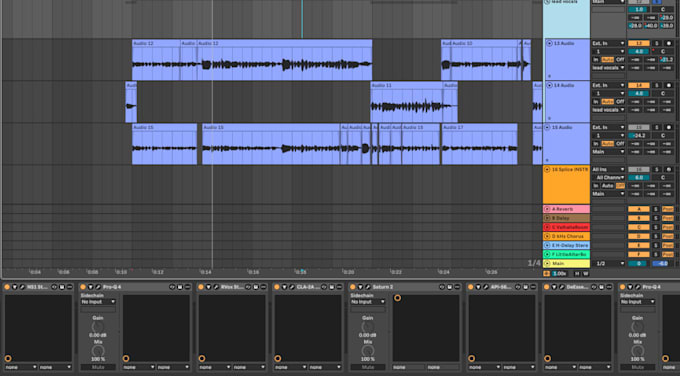
Task: Toggle the 15 Audio track activator button
Action: [639, 128]
